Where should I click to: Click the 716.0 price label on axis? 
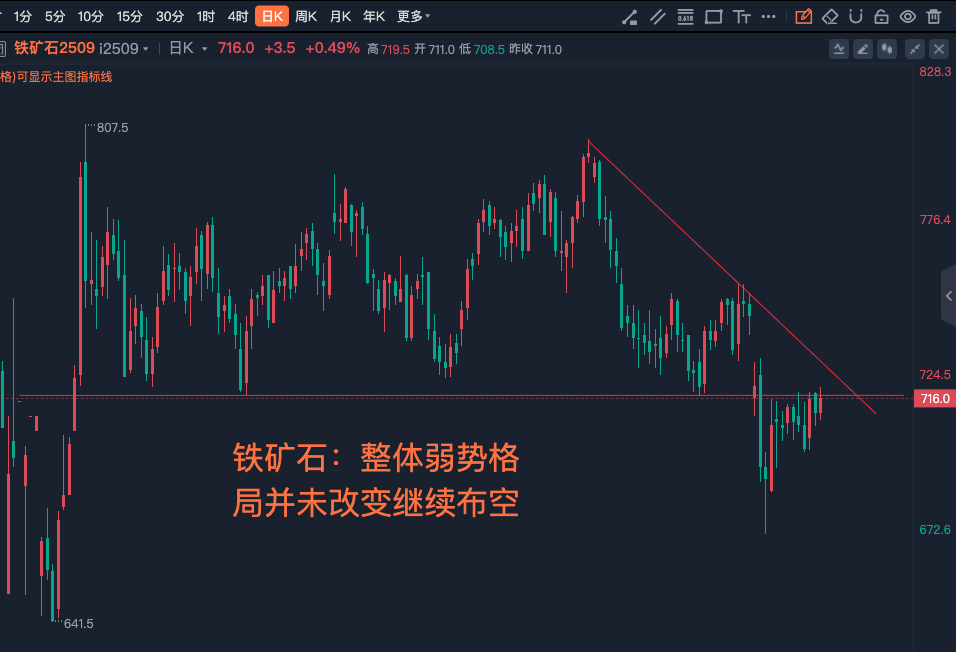[935, 398]
